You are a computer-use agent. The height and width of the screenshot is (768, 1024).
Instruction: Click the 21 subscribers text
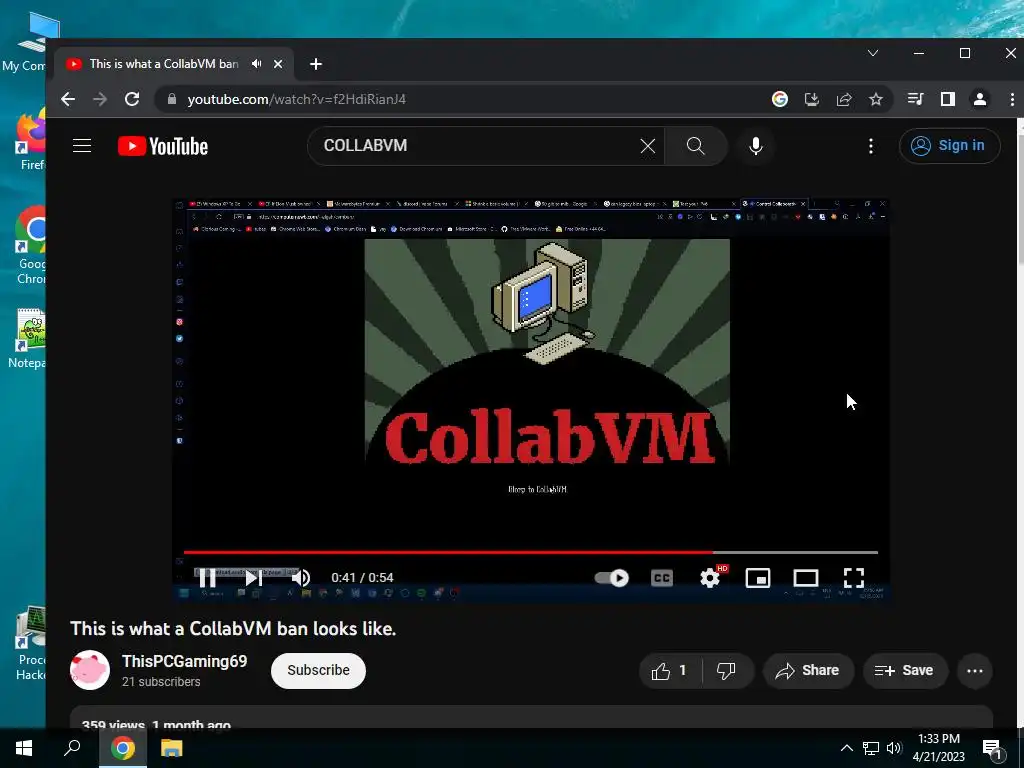(161, 681)
